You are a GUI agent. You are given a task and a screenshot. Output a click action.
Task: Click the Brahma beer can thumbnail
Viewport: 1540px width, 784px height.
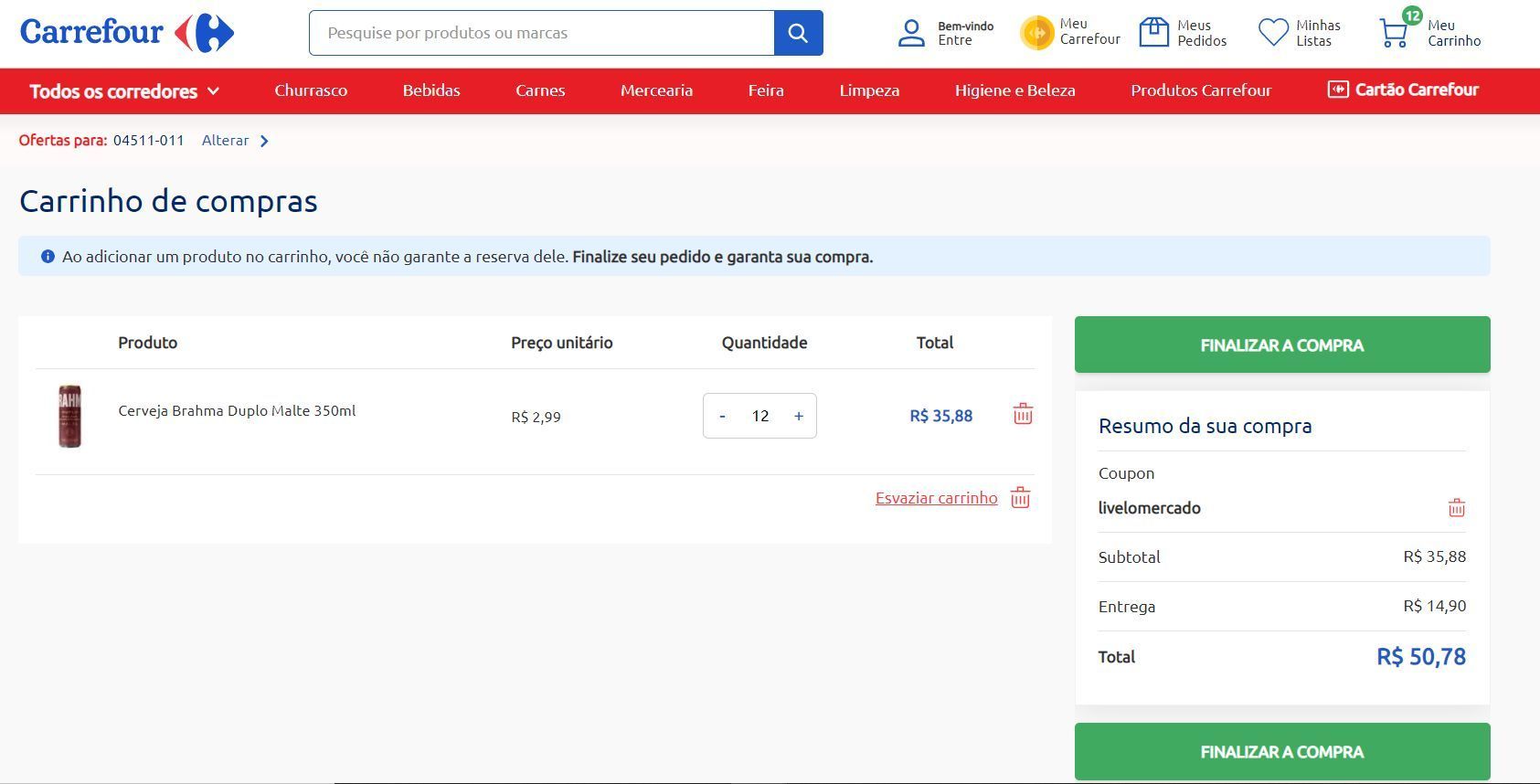(x=69, y=416)
